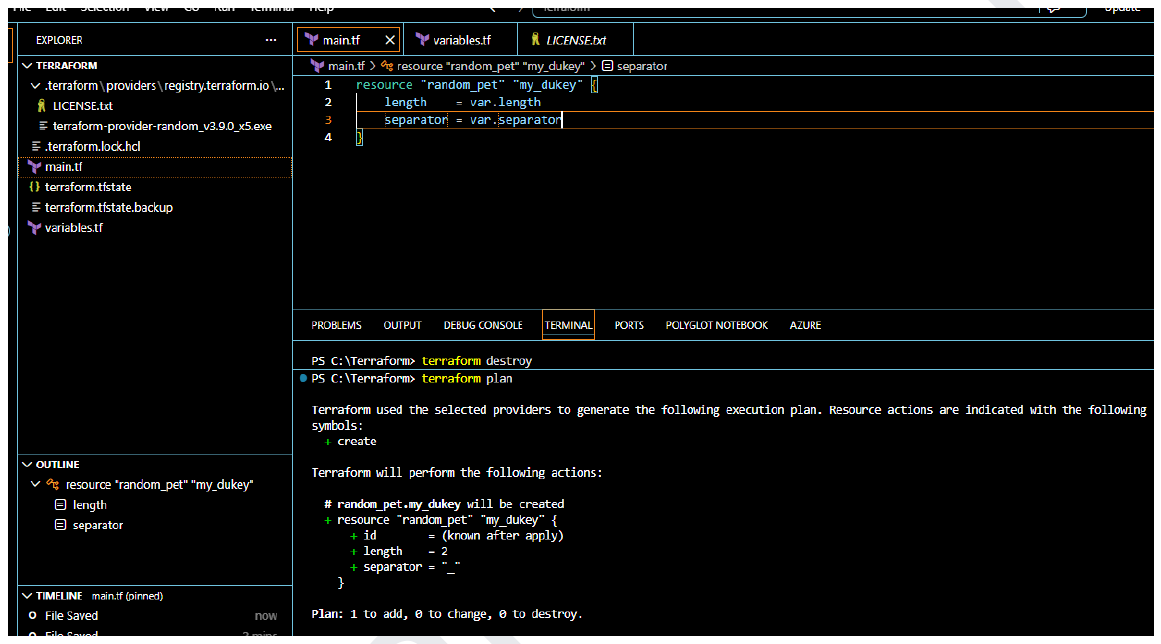Click the file icon beside .terraform.lock.hcl

pos(36,147)
